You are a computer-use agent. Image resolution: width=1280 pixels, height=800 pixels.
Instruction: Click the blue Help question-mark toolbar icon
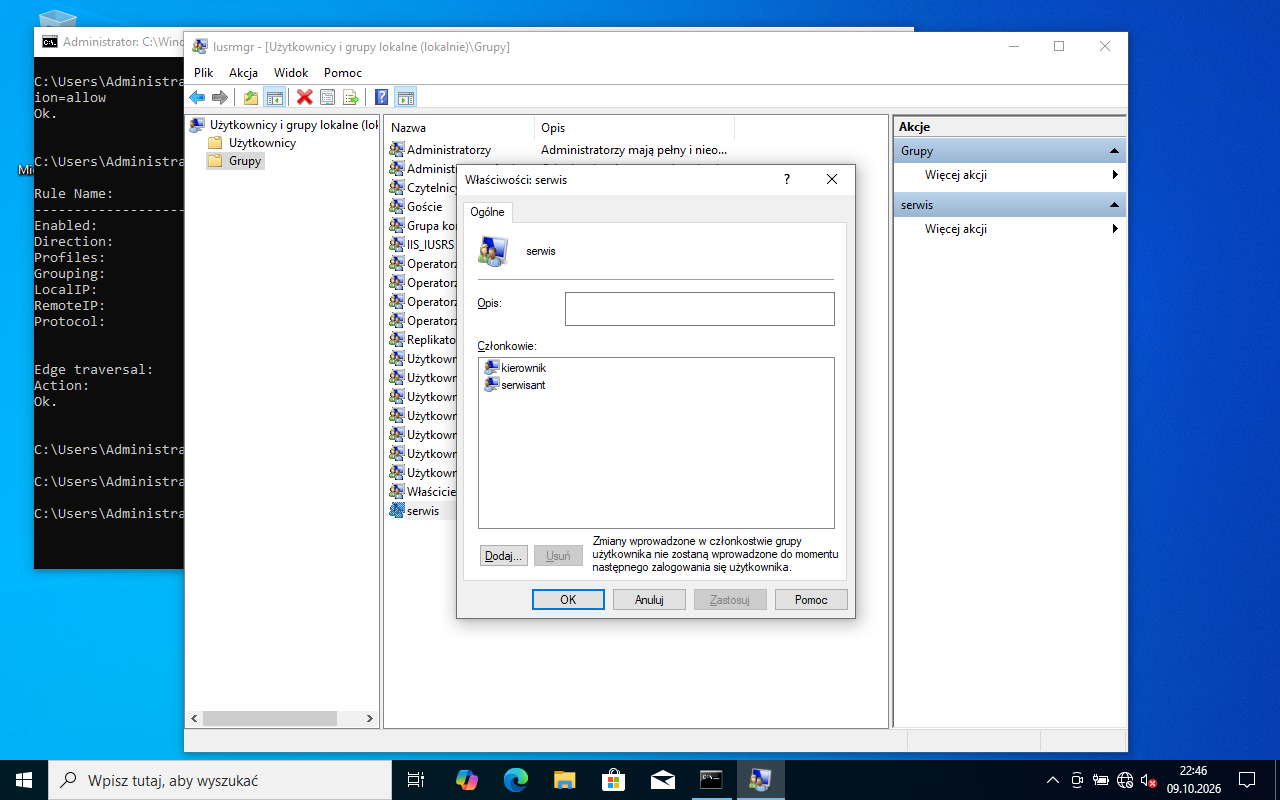tap(381, 97)
